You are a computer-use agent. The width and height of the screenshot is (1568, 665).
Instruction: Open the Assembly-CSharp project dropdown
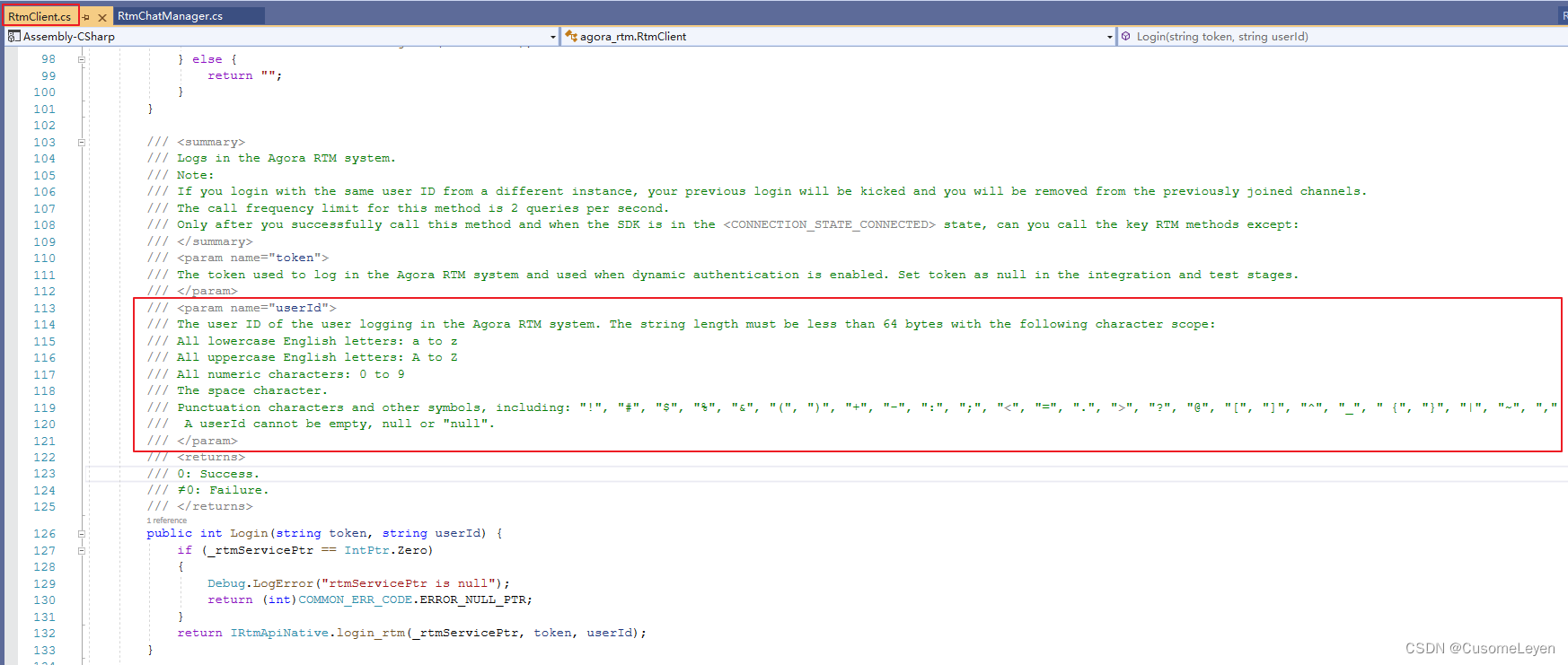point(283,37)
